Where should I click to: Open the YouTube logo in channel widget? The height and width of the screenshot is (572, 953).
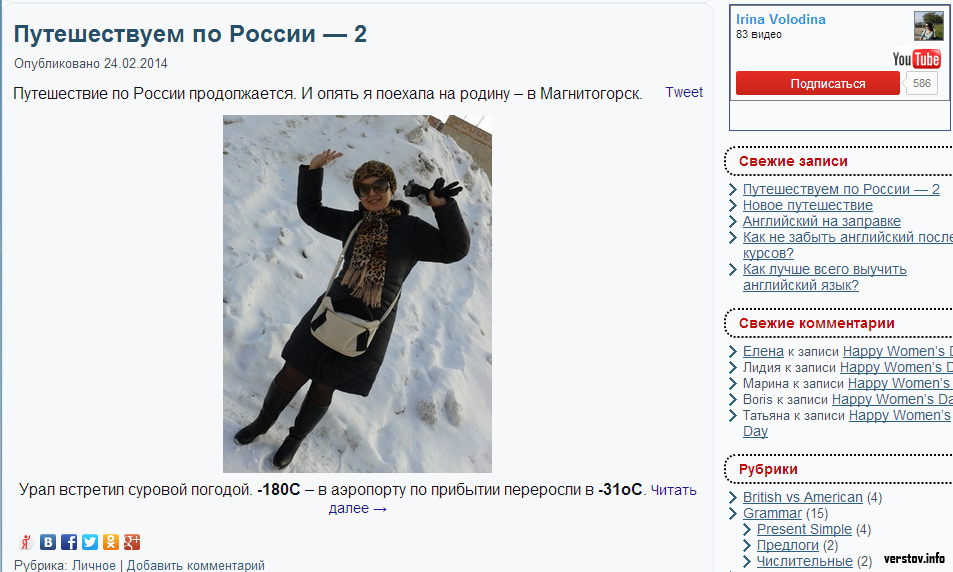917,58
